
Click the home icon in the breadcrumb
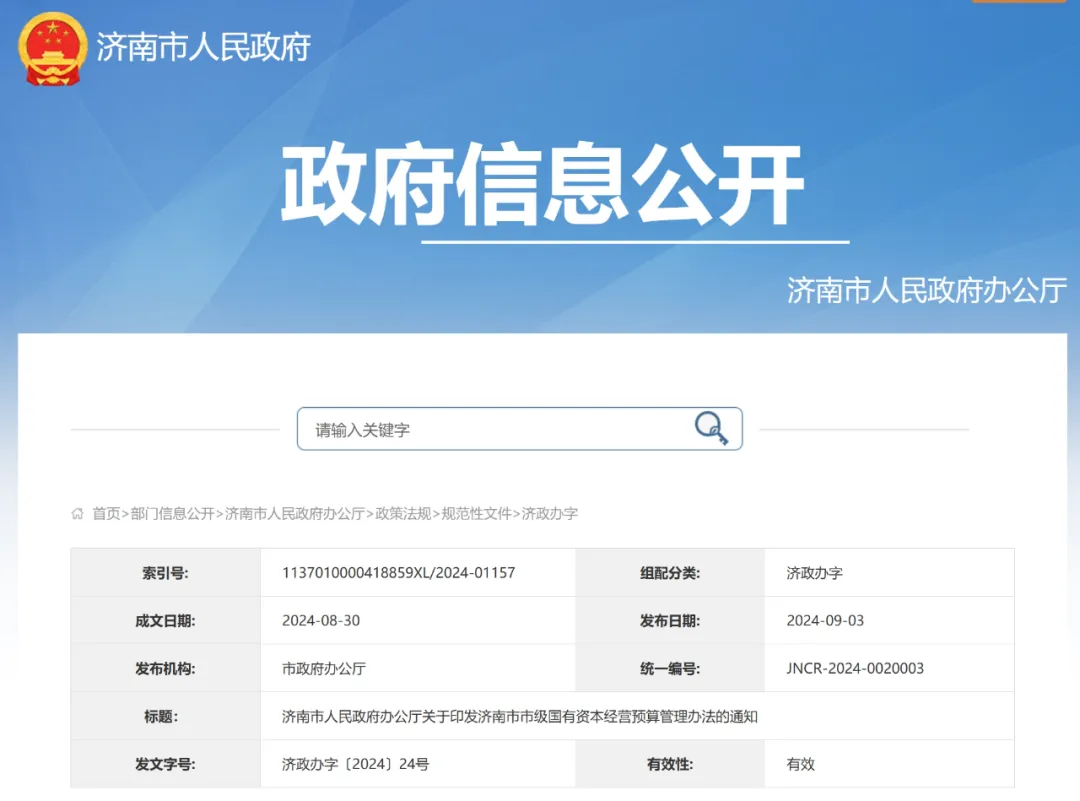[x=78, y=514]
